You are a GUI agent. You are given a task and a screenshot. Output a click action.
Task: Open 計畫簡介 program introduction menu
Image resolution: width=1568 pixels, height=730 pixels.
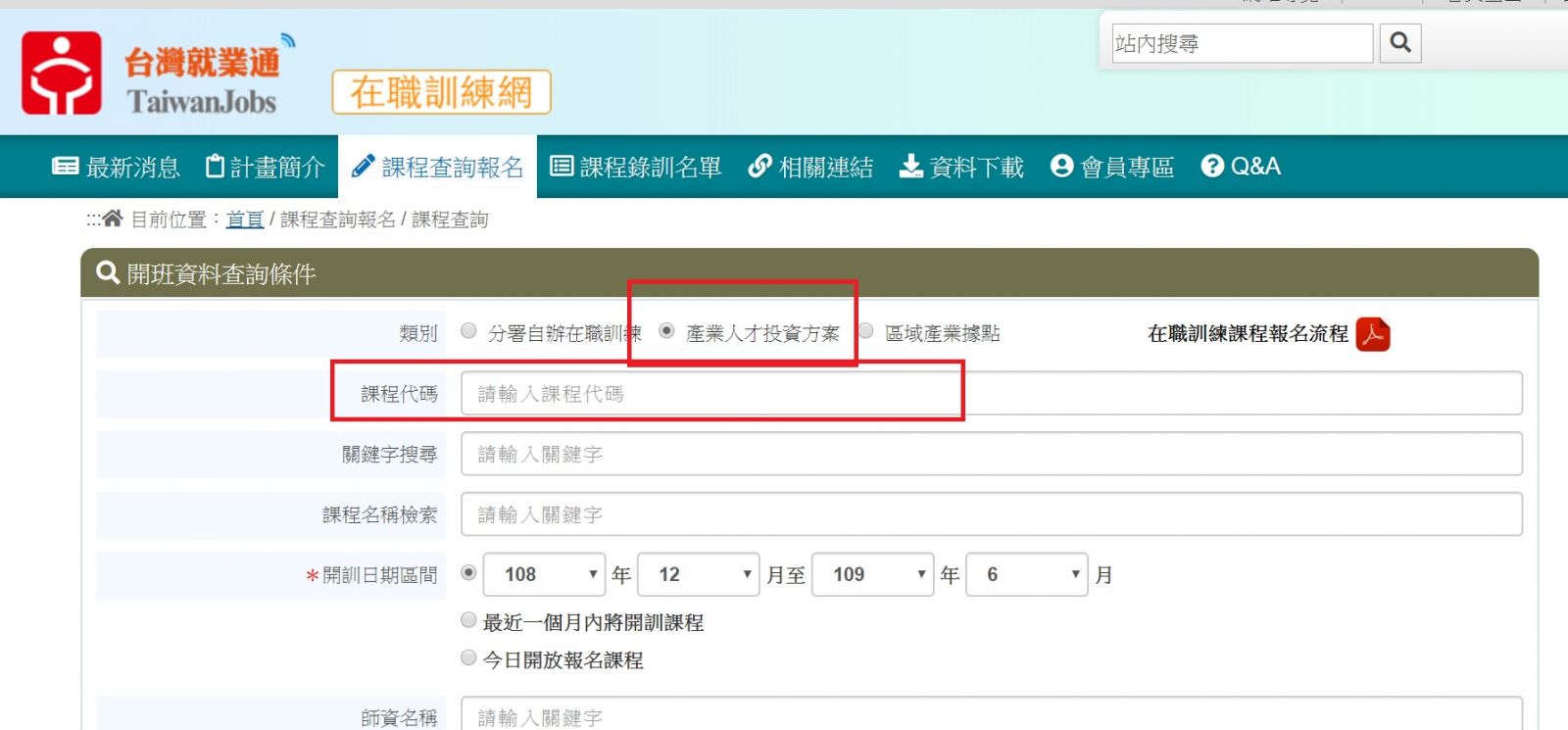[x=265, y=168]
